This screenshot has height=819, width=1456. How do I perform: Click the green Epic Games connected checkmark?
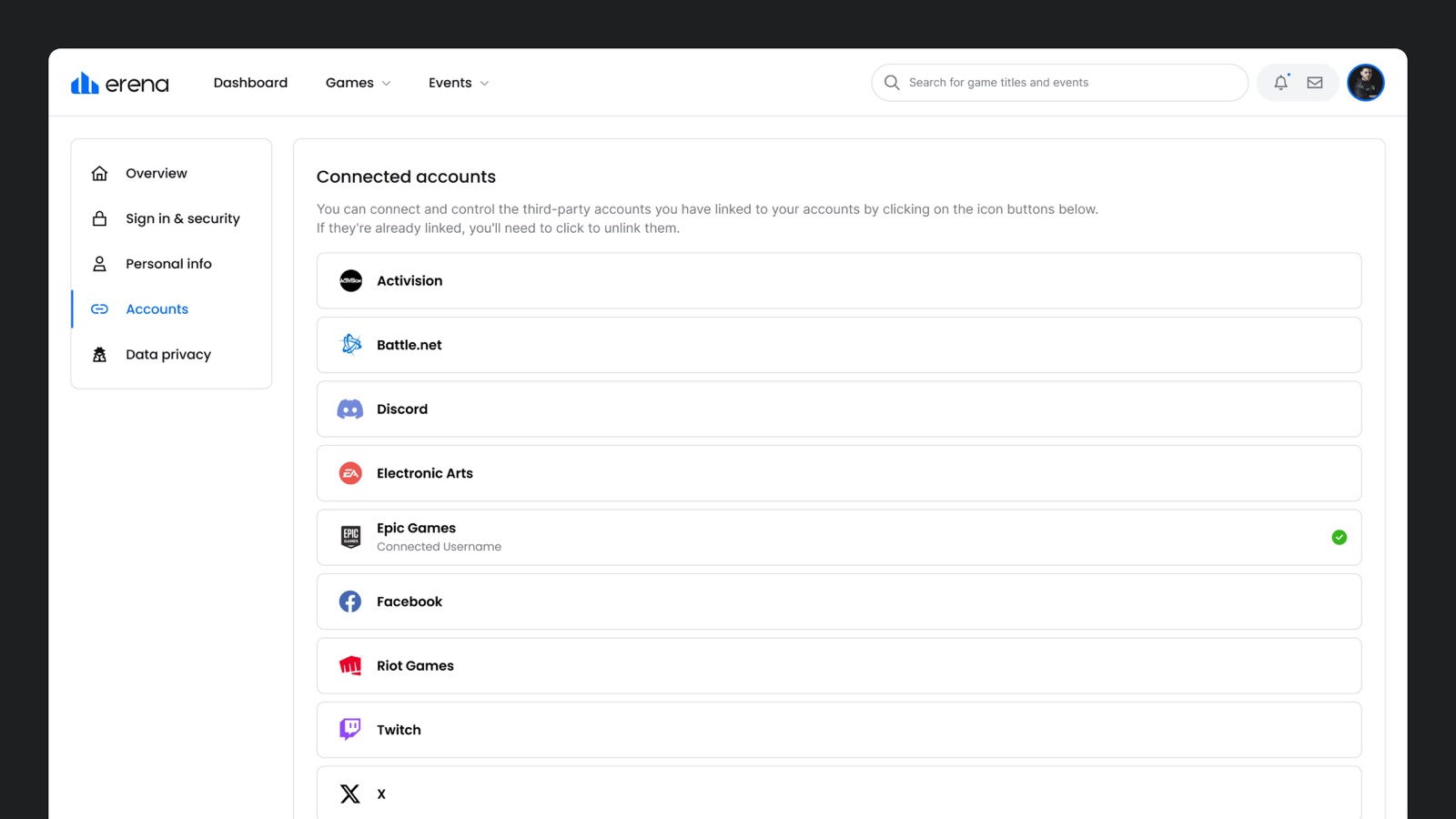click(x=1340, y=537)
